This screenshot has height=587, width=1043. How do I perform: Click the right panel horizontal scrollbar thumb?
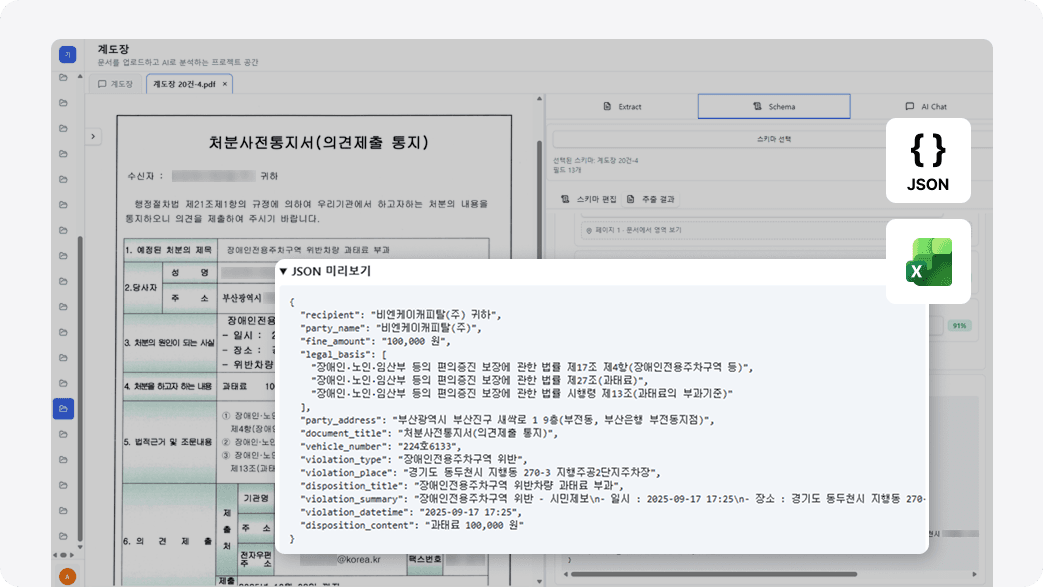pos(714,574)
